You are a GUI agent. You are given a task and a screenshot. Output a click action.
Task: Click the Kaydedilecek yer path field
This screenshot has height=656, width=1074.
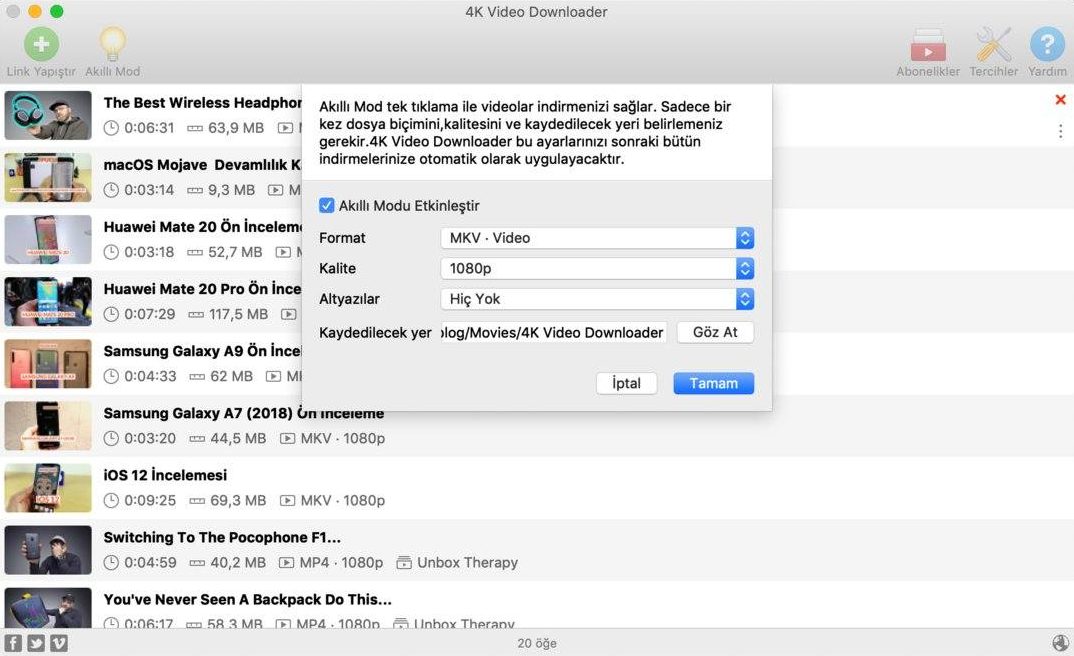[553, 332]
